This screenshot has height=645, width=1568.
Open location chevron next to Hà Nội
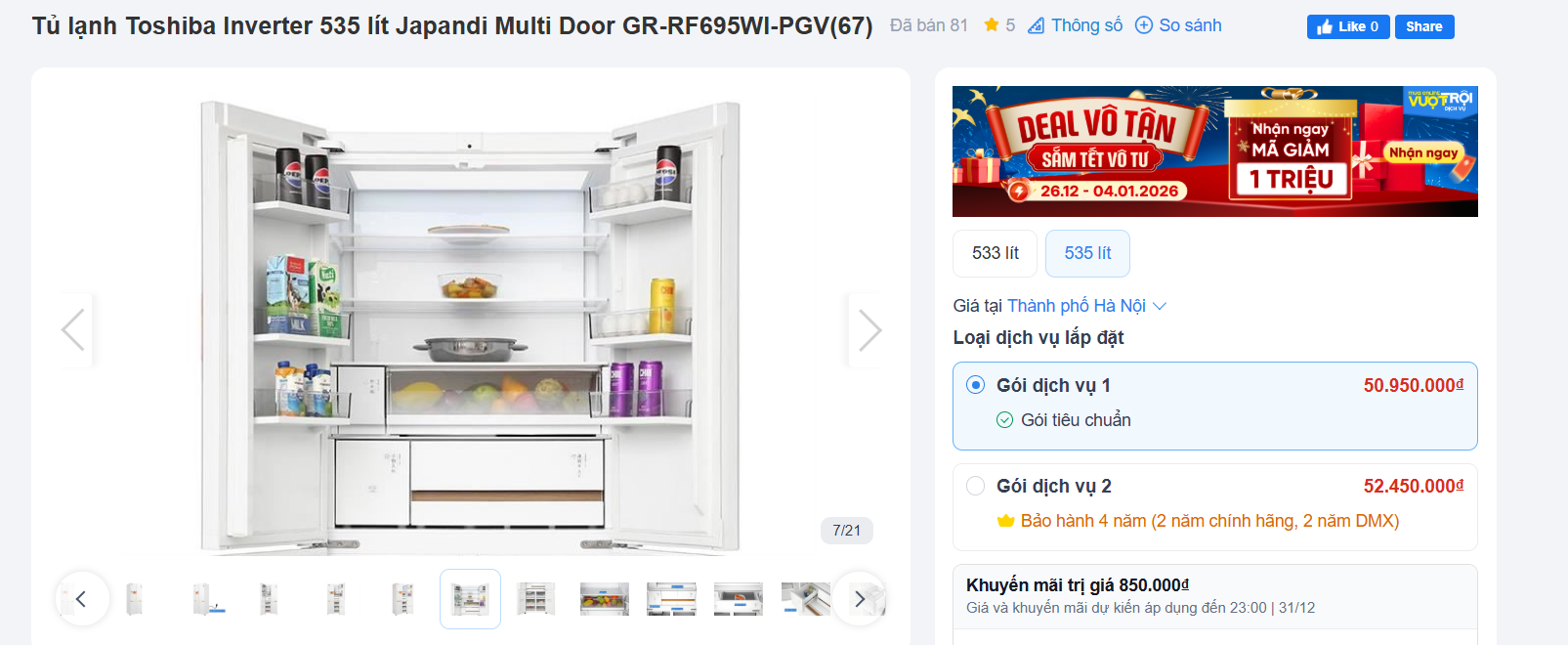(x=1160, y=306)
